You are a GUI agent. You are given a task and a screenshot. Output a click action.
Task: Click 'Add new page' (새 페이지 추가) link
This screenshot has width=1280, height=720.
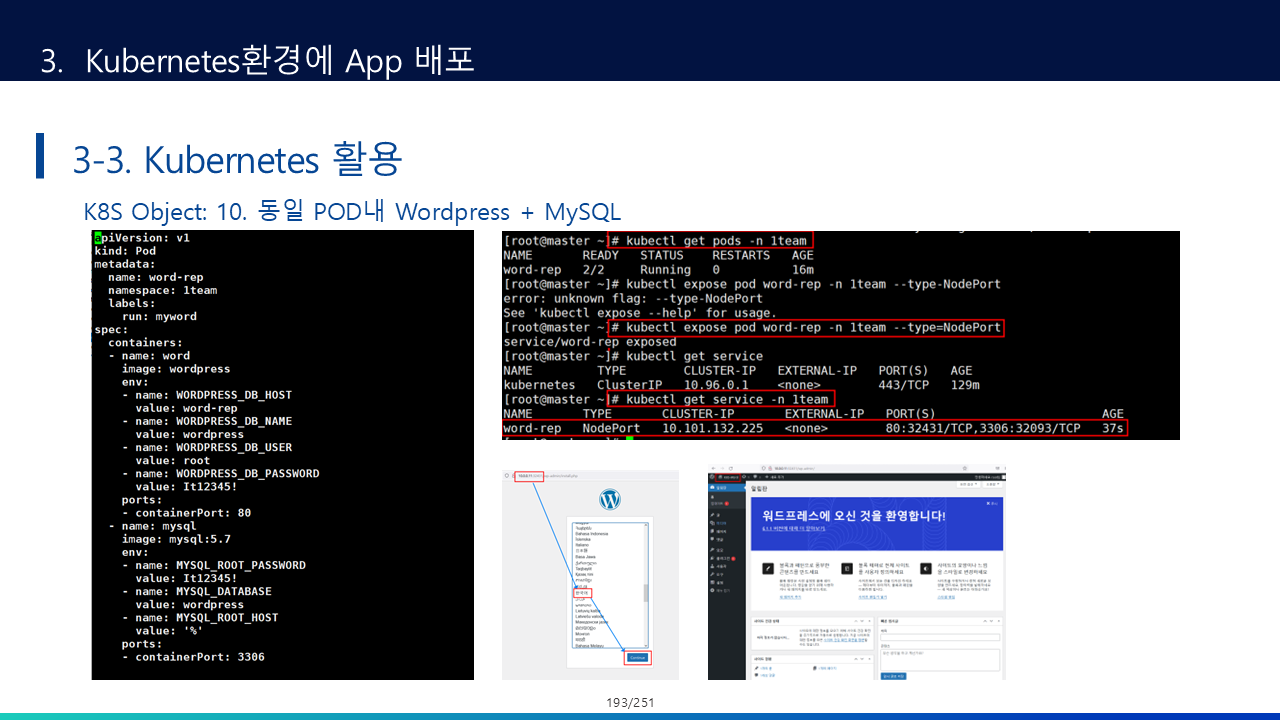pos(790,597)
